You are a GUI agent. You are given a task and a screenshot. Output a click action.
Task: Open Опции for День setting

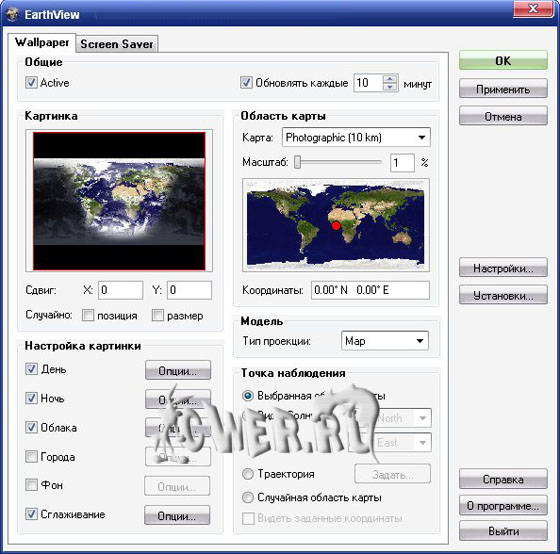point(178,371)
